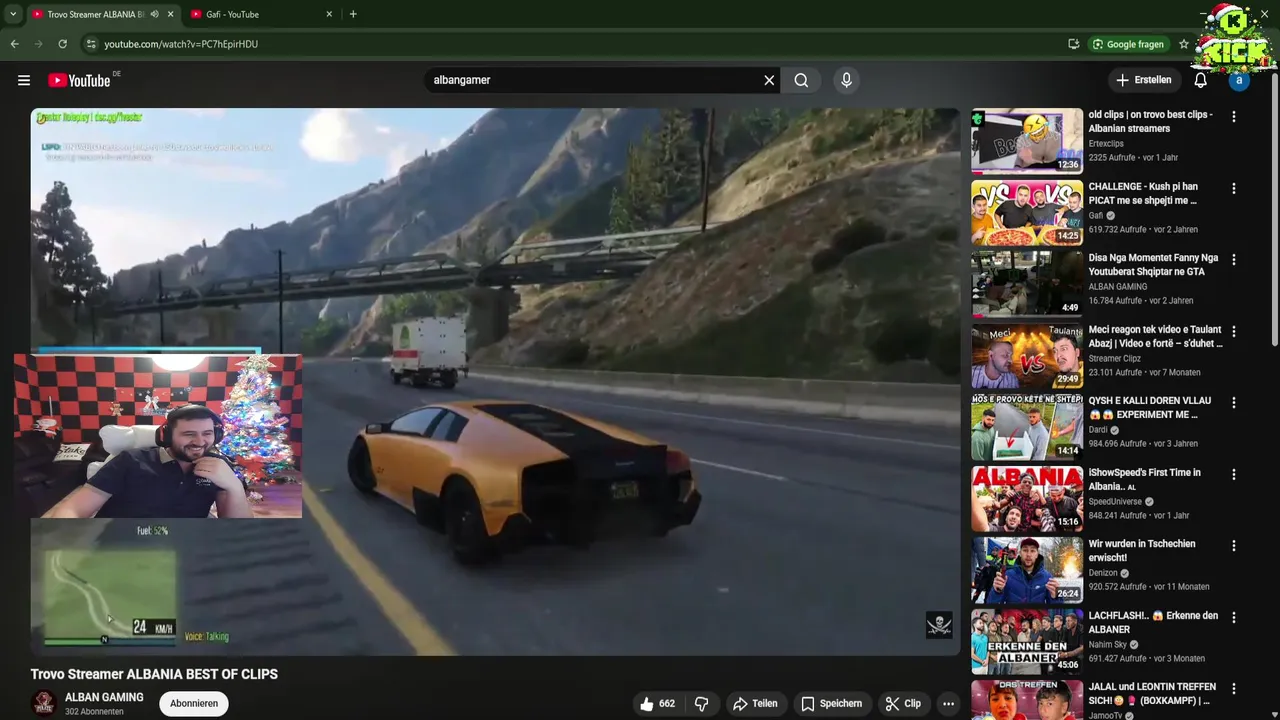The image size is (1280, 720).
Task: Open options menu for old clips video
Action: 1234,117
